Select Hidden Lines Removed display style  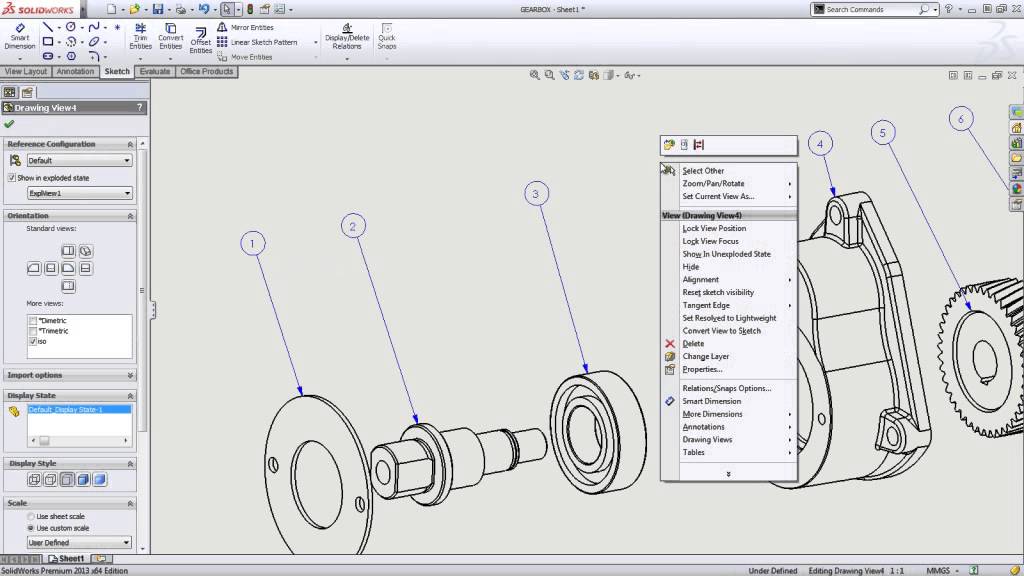click(x=67, y=480)
